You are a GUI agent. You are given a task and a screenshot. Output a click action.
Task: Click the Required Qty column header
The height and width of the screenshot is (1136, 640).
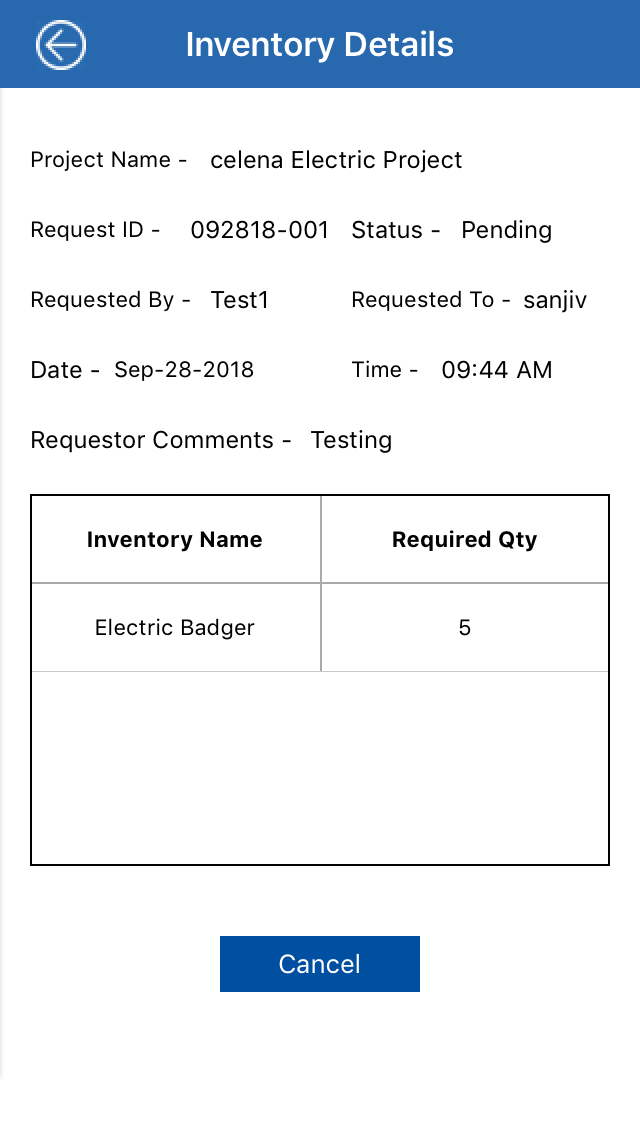(464, 540)
